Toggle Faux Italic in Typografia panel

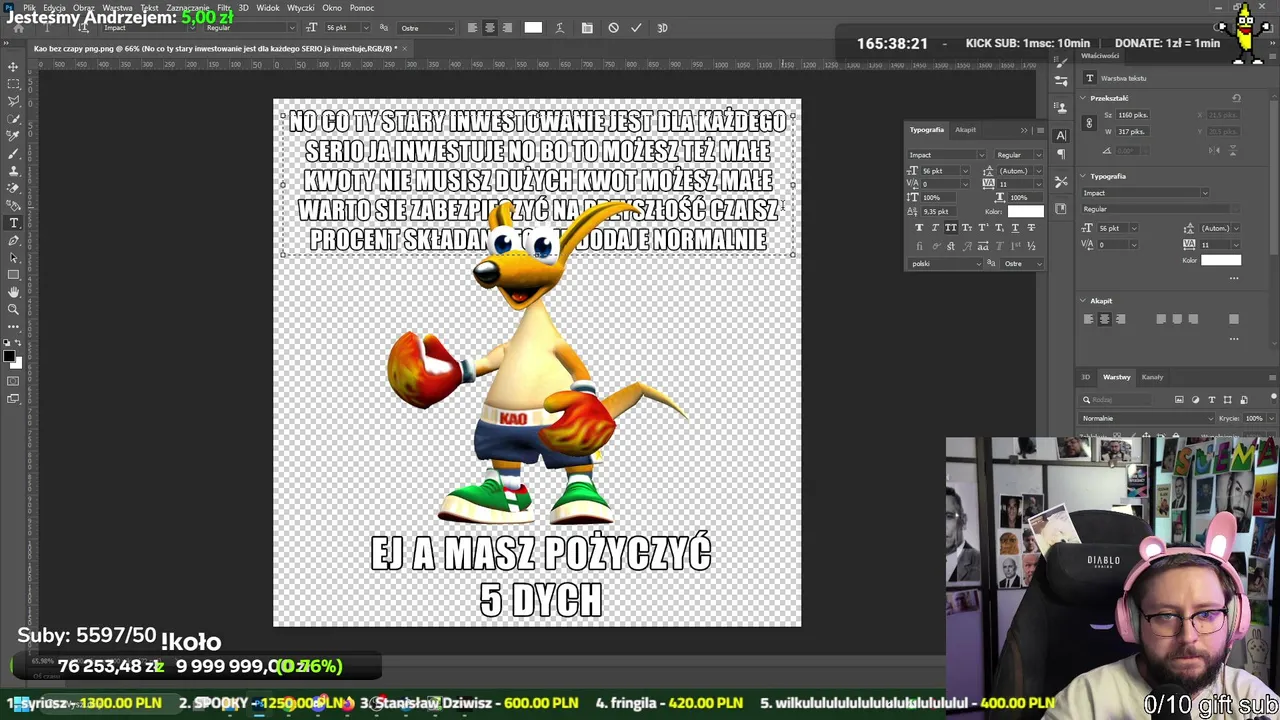tap(935, 228)
